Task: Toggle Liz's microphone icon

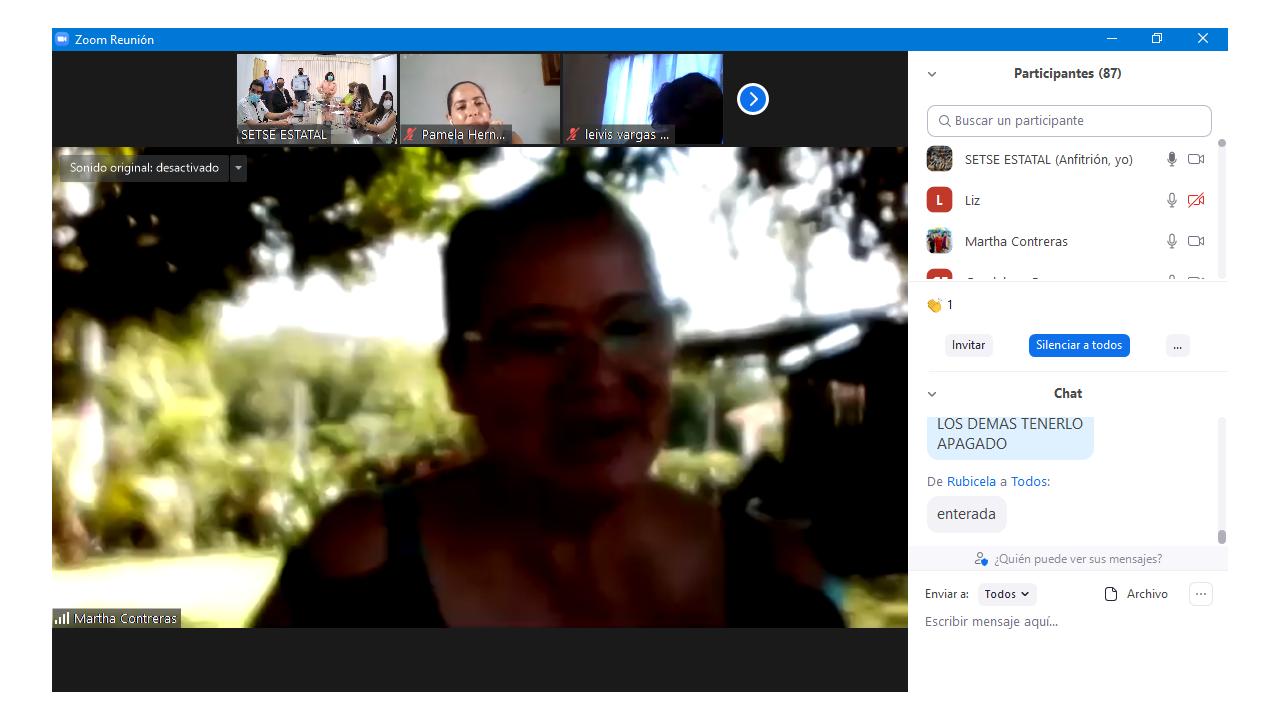Action: [1172, 200]
